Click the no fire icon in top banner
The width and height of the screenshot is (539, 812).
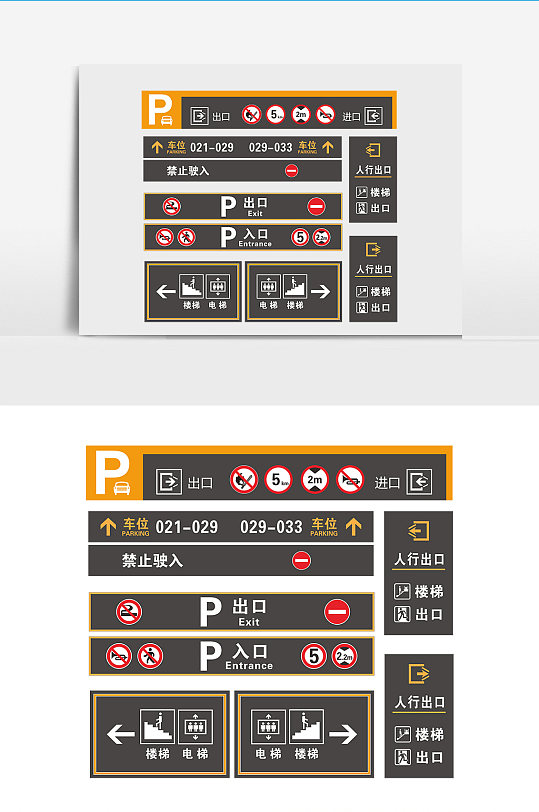tap(244, 480)
